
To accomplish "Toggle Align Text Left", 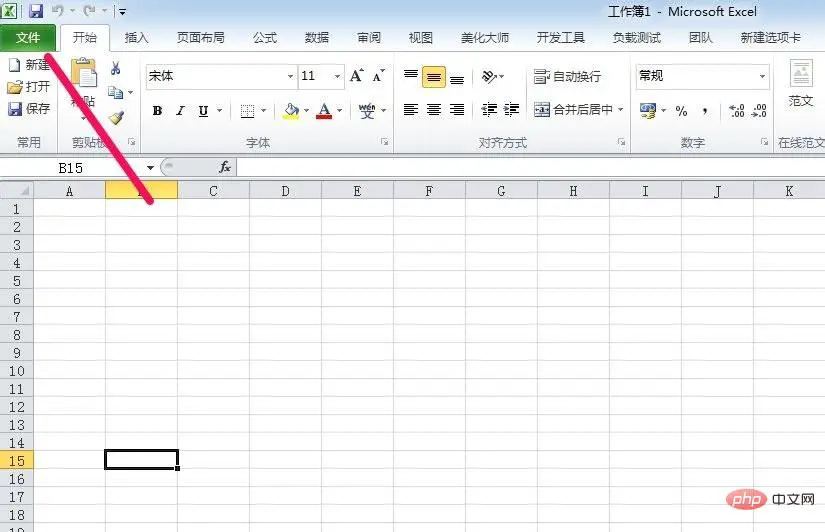I will [x=411, y=109].
